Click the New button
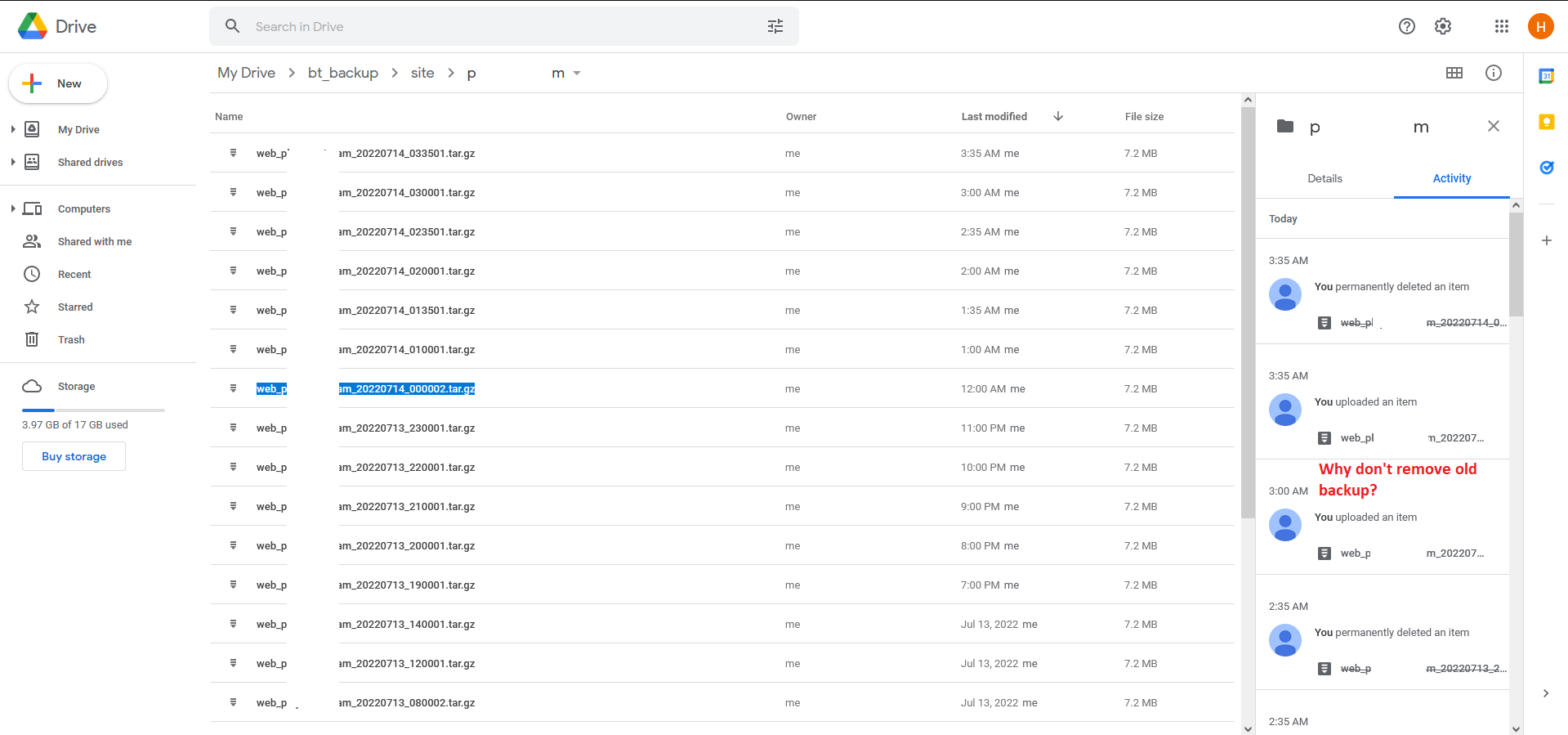 [58, 83]
